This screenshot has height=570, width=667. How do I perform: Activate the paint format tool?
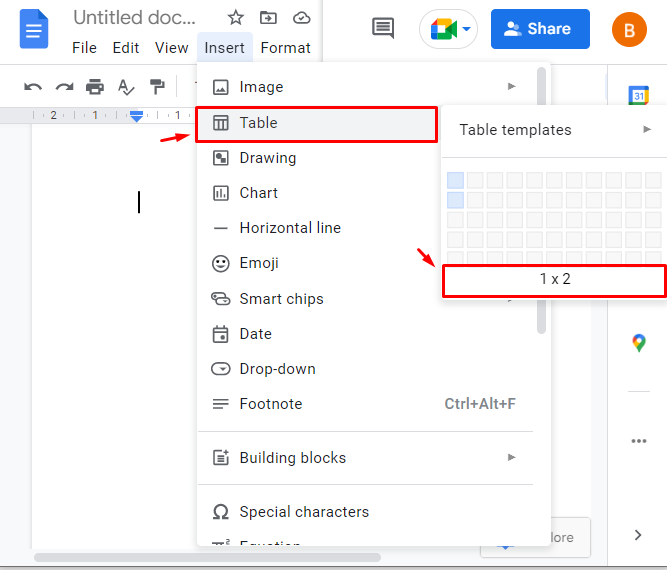(x=157, y=87)
